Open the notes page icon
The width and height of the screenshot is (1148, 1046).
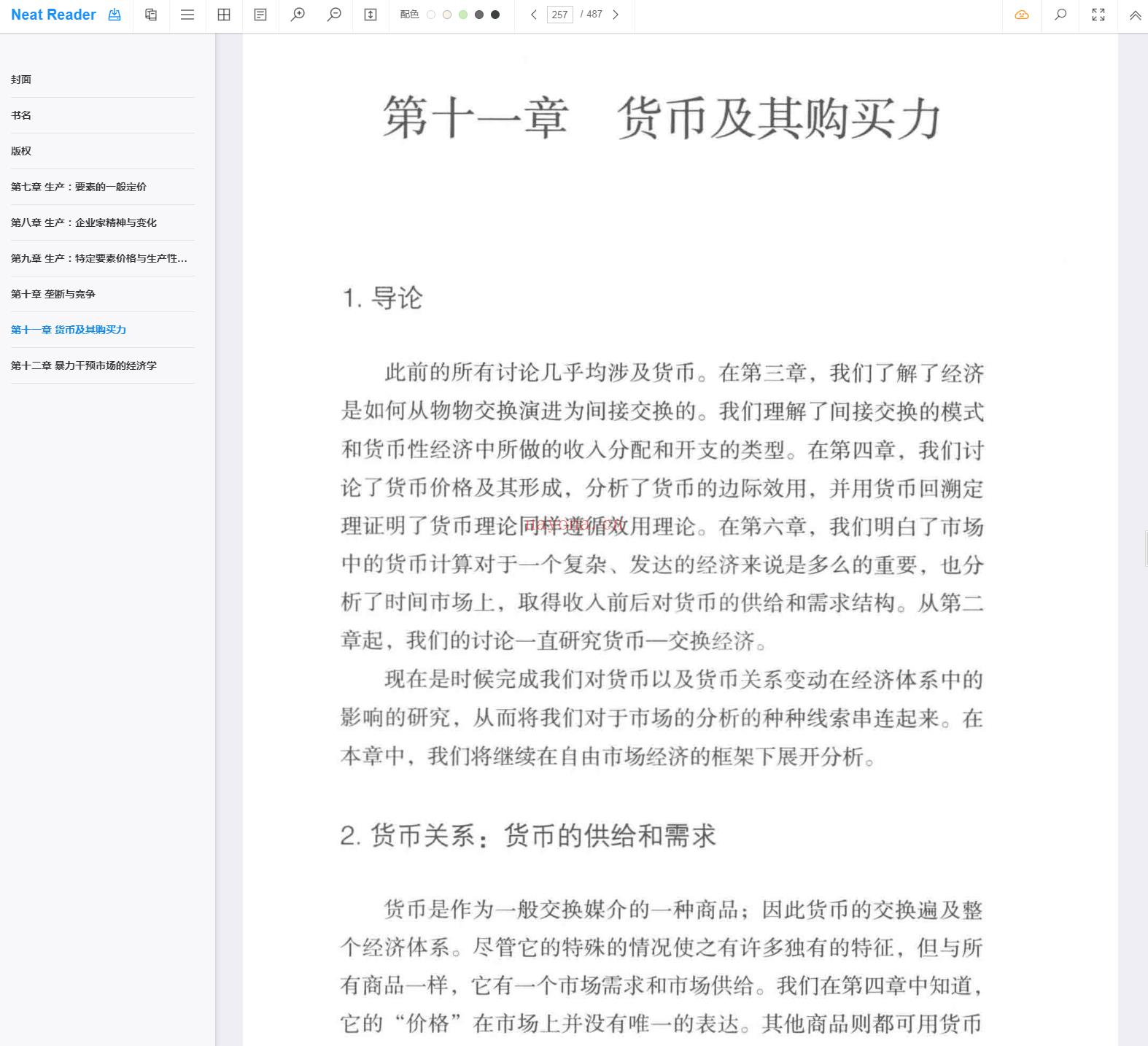pos(260,15)
